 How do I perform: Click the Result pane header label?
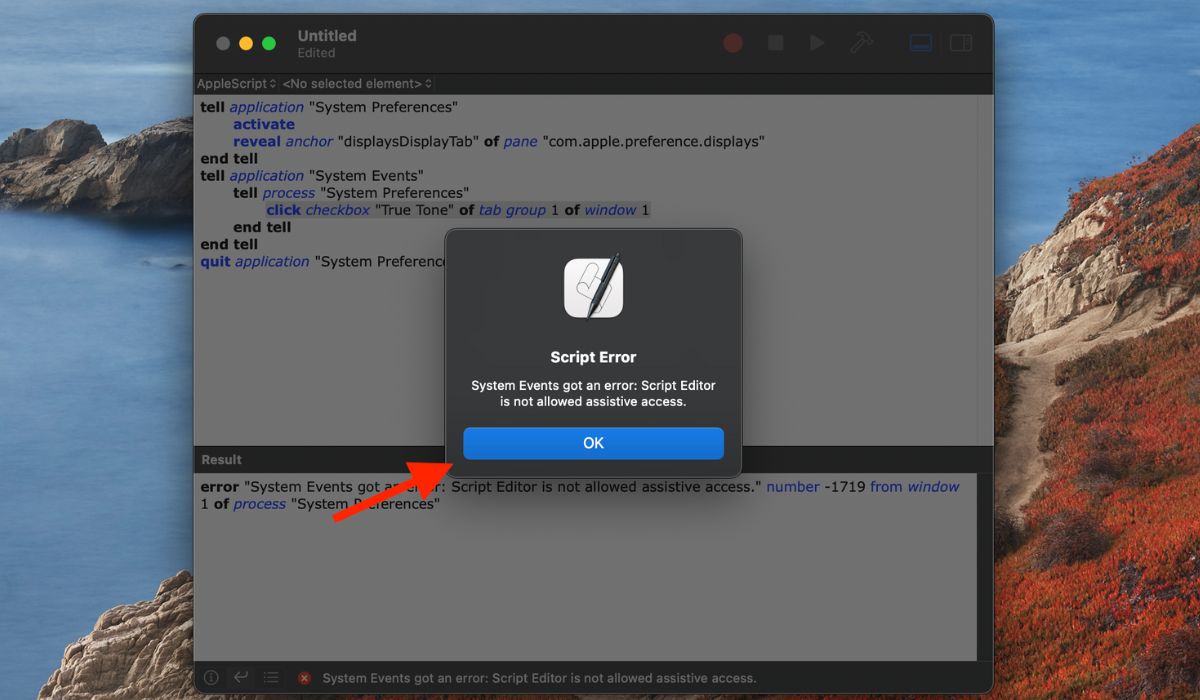tap(222, 460)
